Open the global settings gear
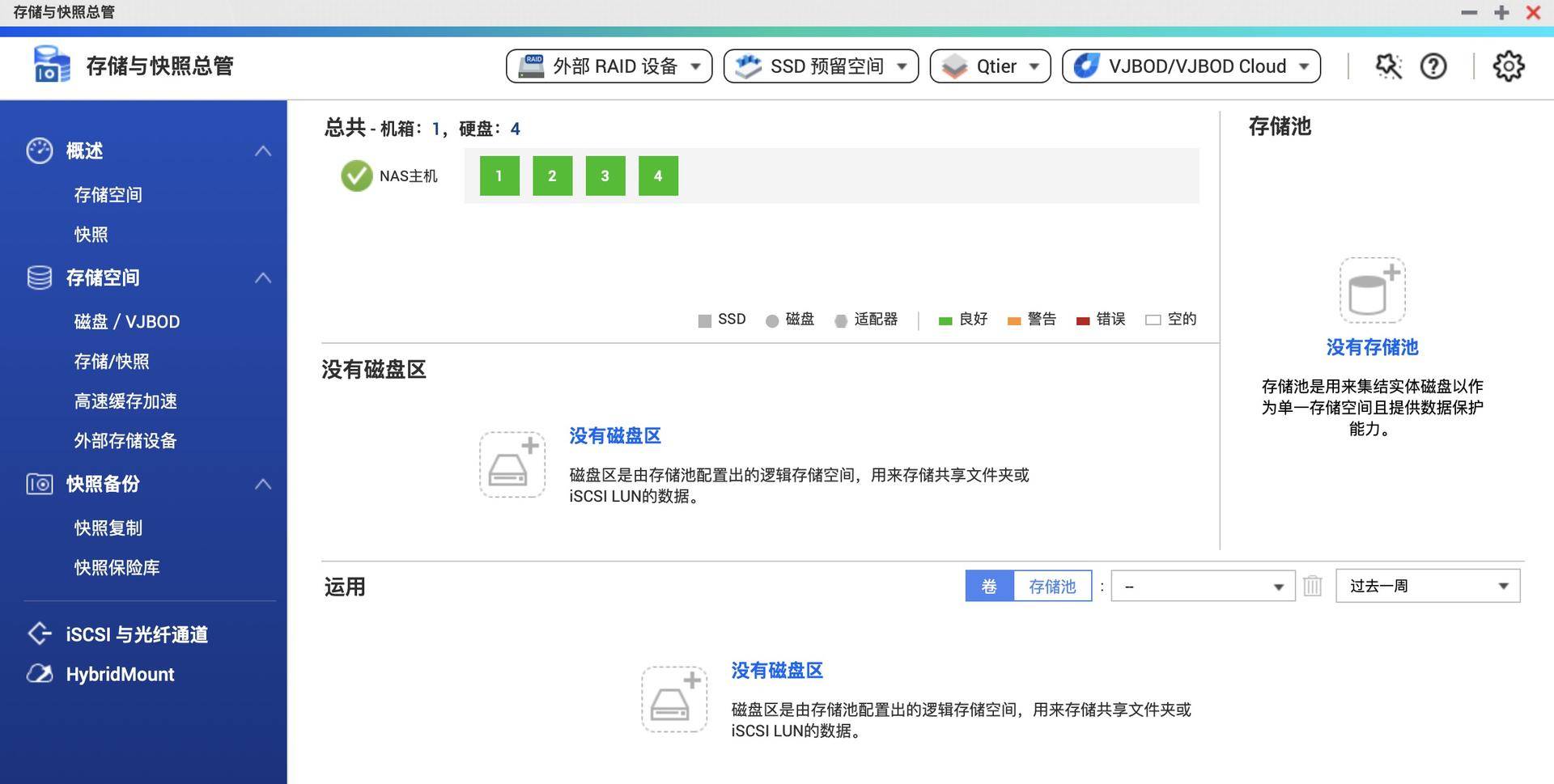Viewport: 1554px width, 784px height. point(1509,66)
